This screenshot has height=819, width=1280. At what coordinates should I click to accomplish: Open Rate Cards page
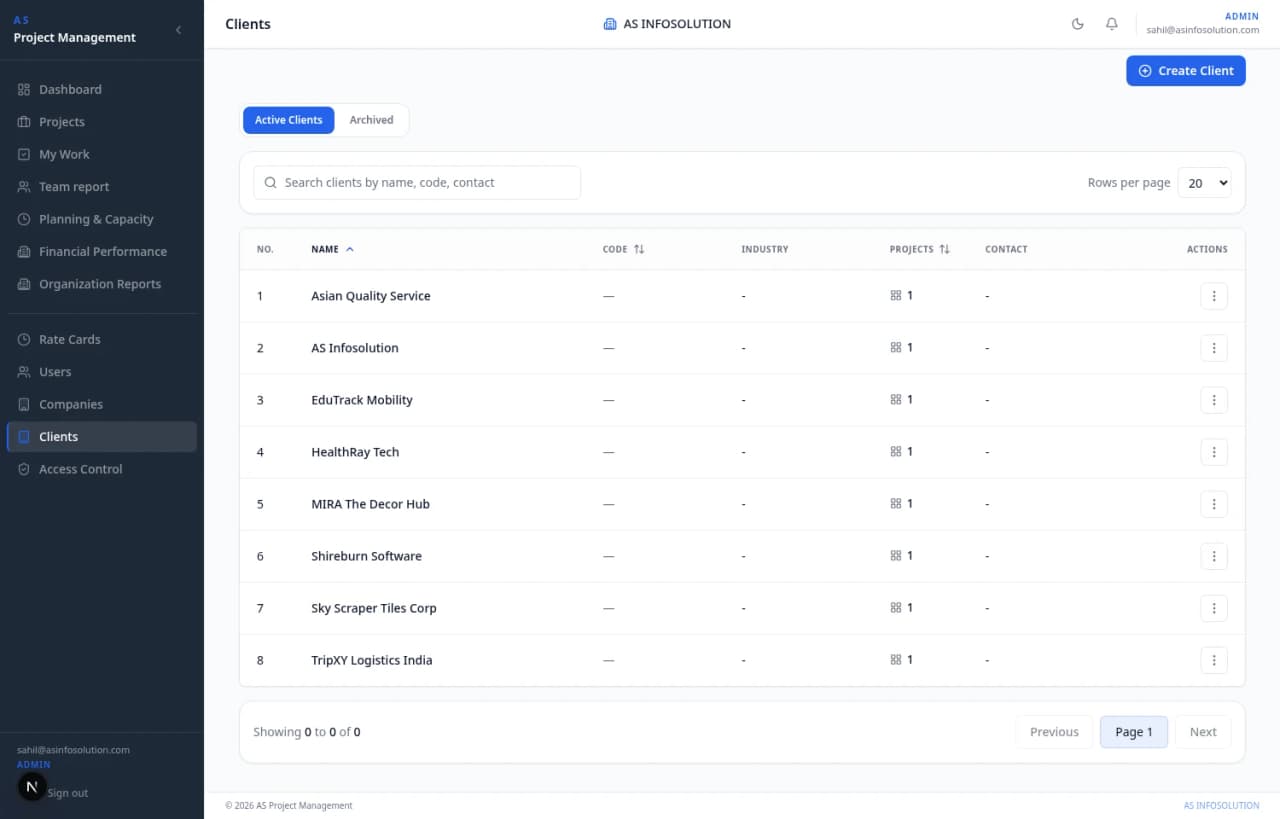point(101,340)
